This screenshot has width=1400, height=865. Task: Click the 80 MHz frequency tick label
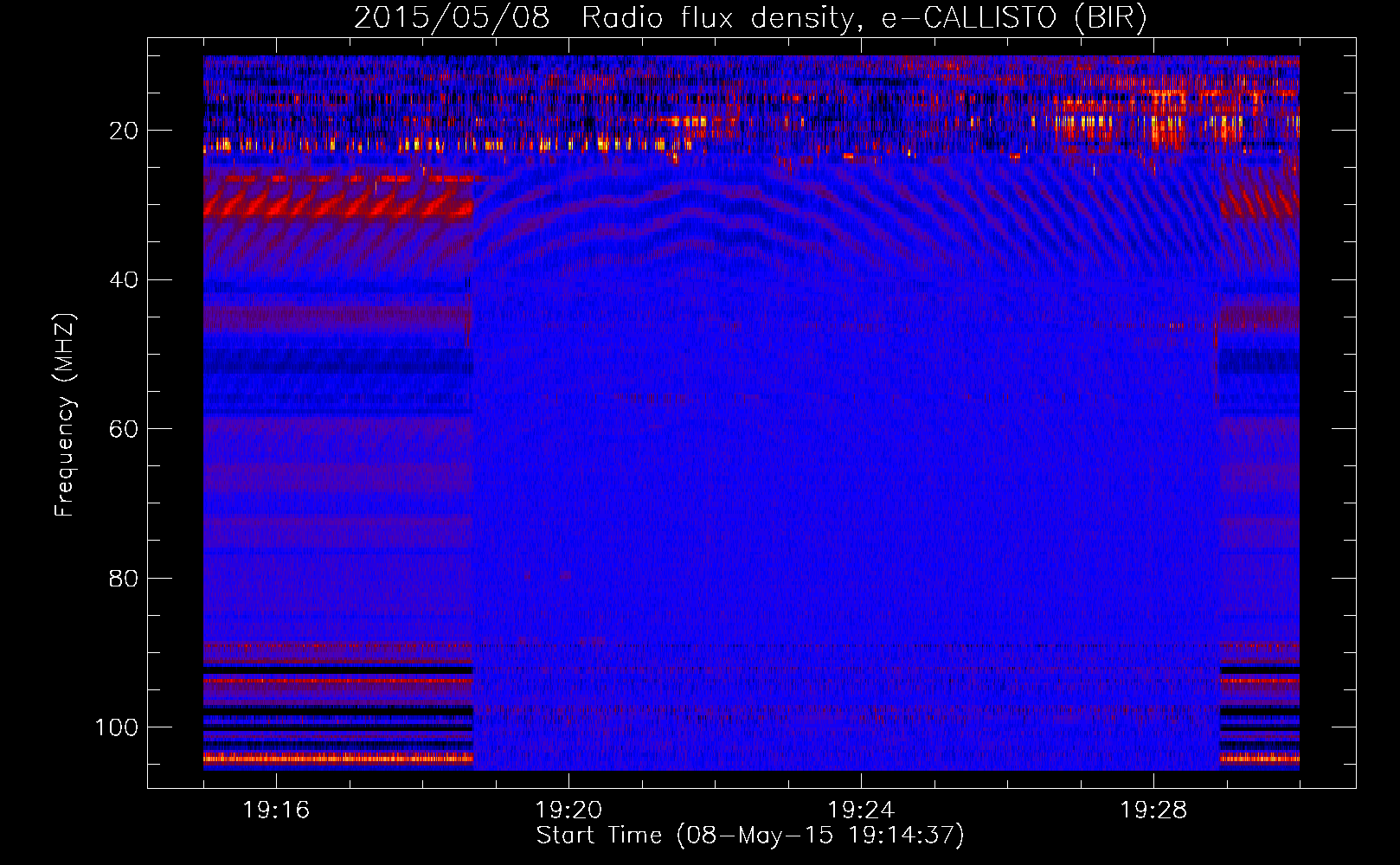[x=124, y=578]
